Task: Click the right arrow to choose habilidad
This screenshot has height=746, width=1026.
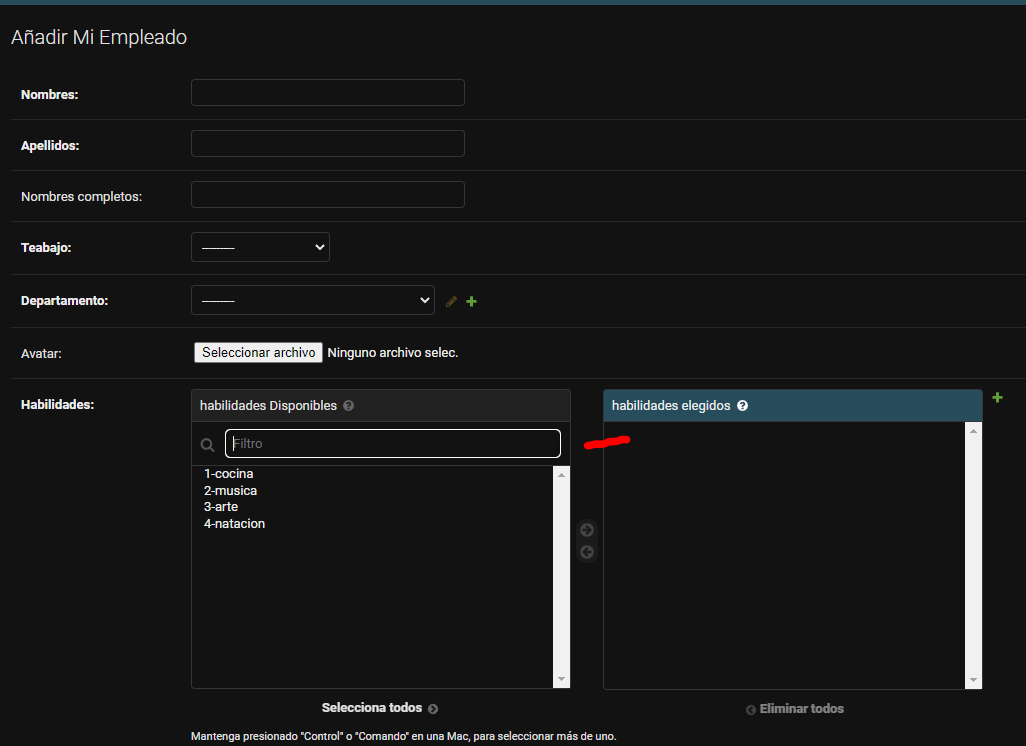Action: [x=587, y=530]
